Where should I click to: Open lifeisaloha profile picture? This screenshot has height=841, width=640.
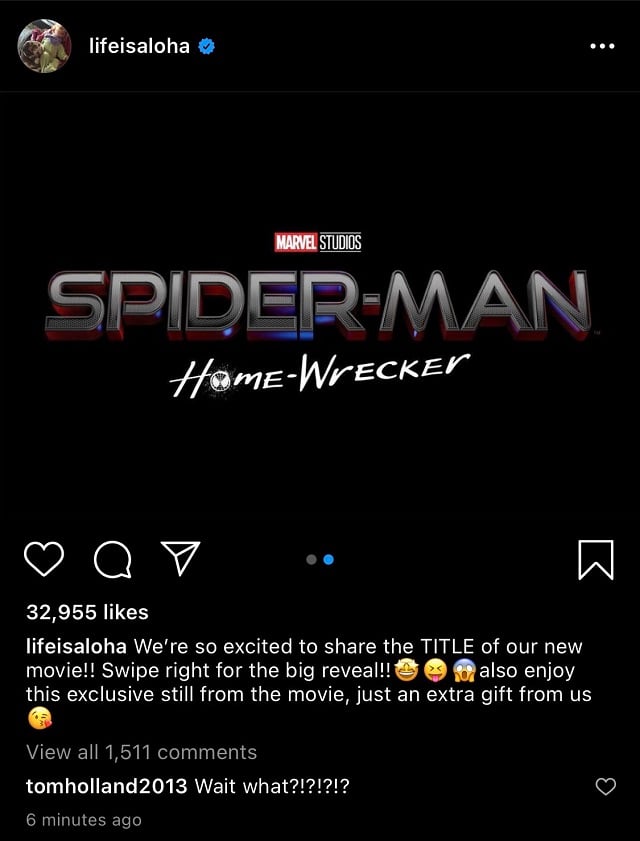[x=45, y=46]
